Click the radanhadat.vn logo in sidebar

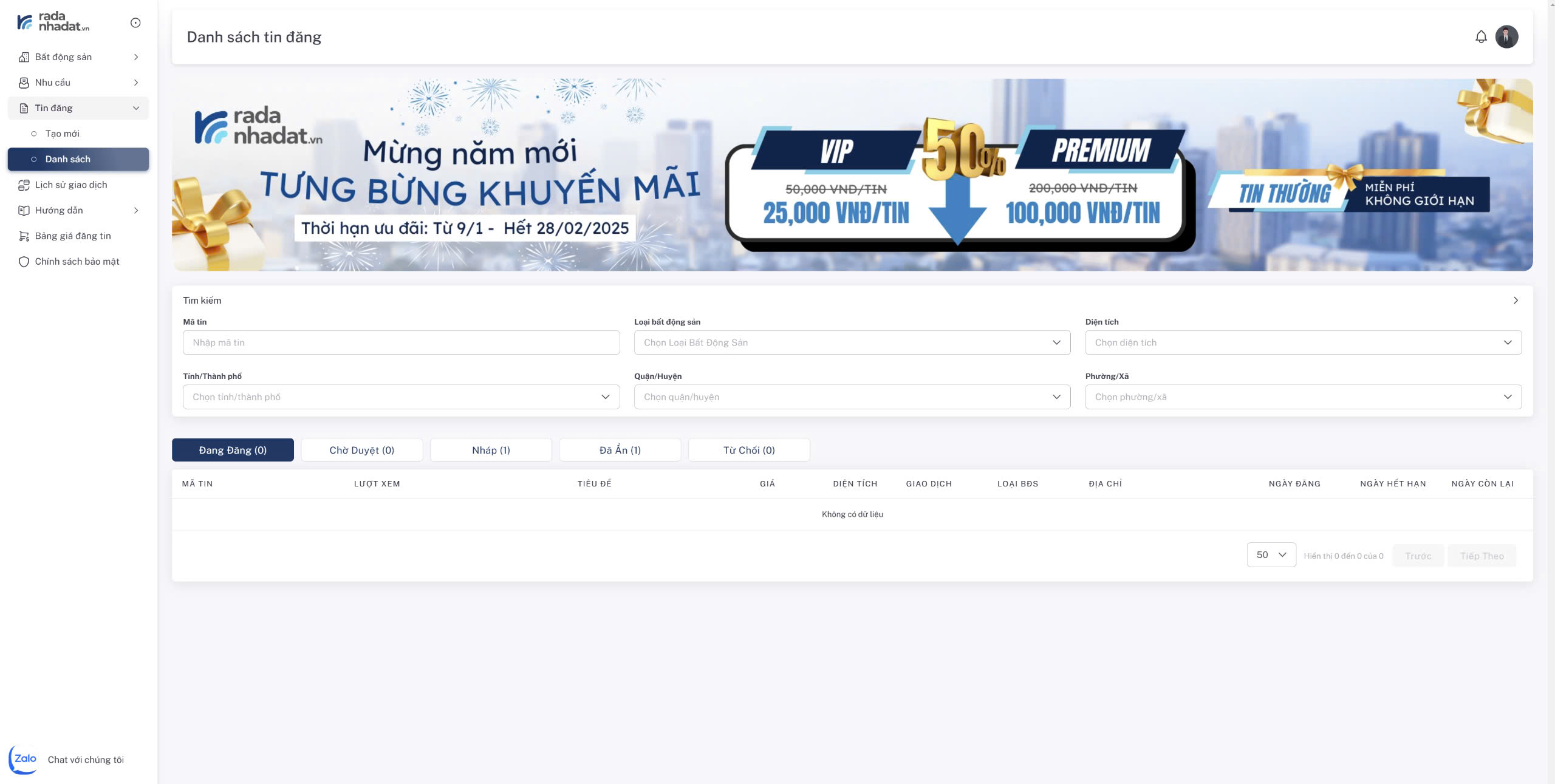coord(53,22)
